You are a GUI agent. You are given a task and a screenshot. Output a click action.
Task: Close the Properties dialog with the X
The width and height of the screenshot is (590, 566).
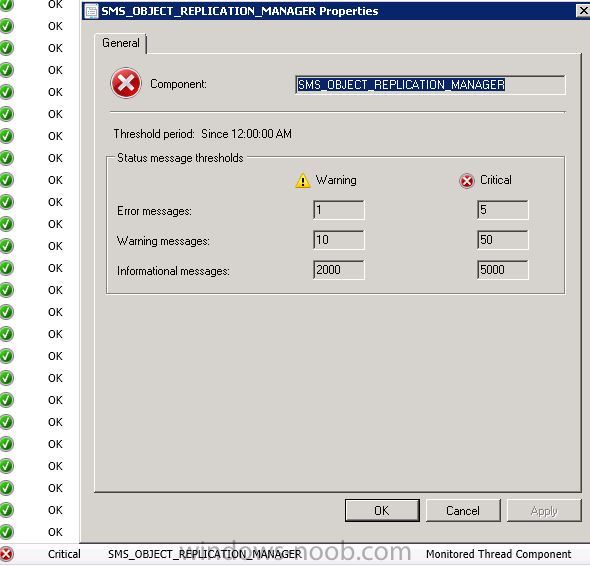pos(583,11)
